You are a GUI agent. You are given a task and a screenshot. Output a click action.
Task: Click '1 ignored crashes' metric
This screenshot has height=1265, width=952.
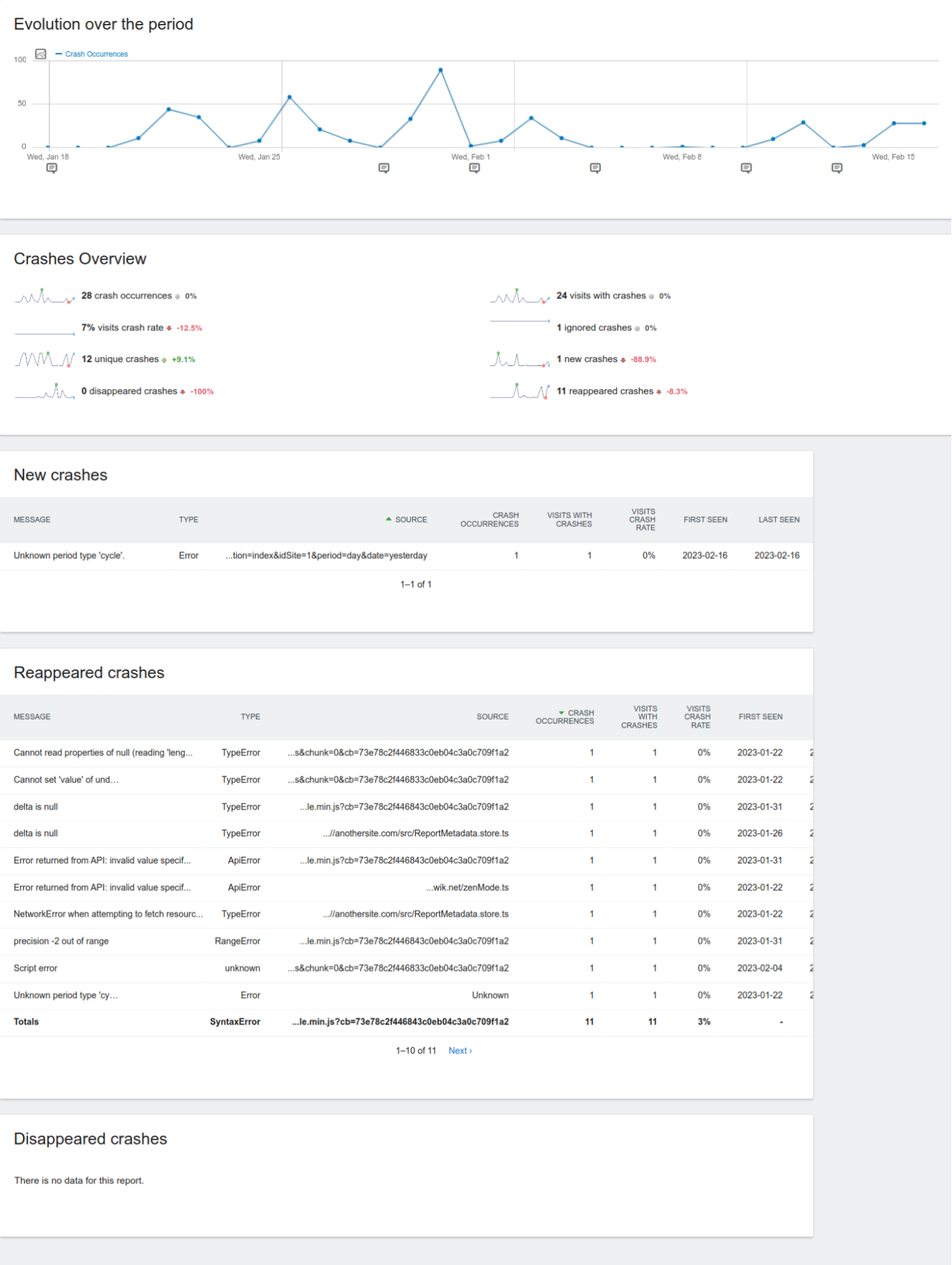pyautogui.click(x=594, y=328)
